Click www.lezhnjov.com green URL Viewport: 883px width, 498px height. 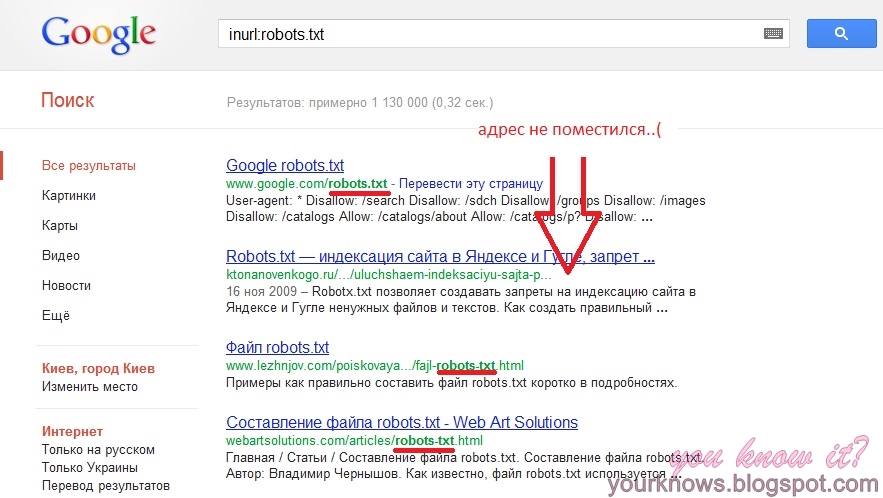tap(374, 366)
